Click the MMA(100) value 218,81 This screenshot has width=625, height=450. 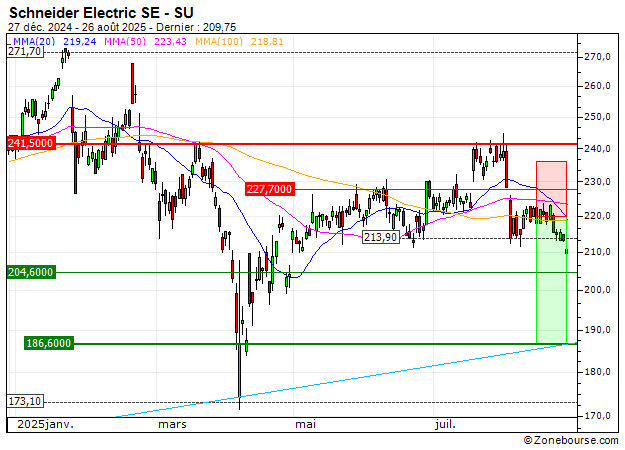[x=267, y=41]
